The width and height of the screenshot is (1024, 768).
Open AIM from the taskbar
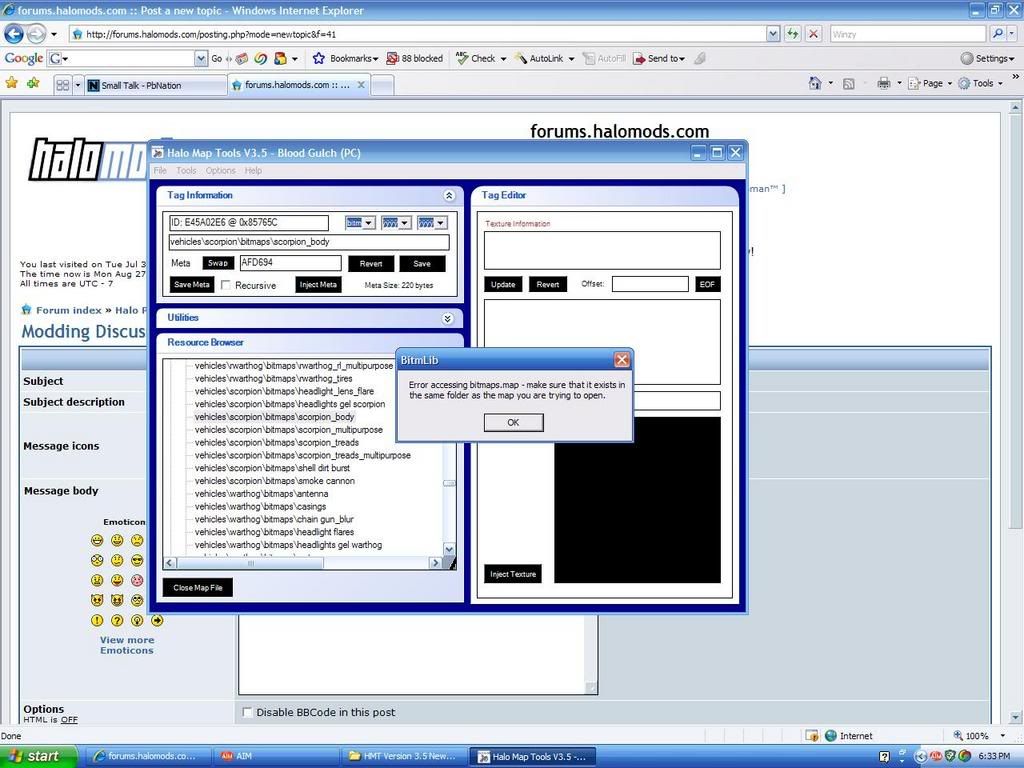pyautogui.click(x=278, y=756)
